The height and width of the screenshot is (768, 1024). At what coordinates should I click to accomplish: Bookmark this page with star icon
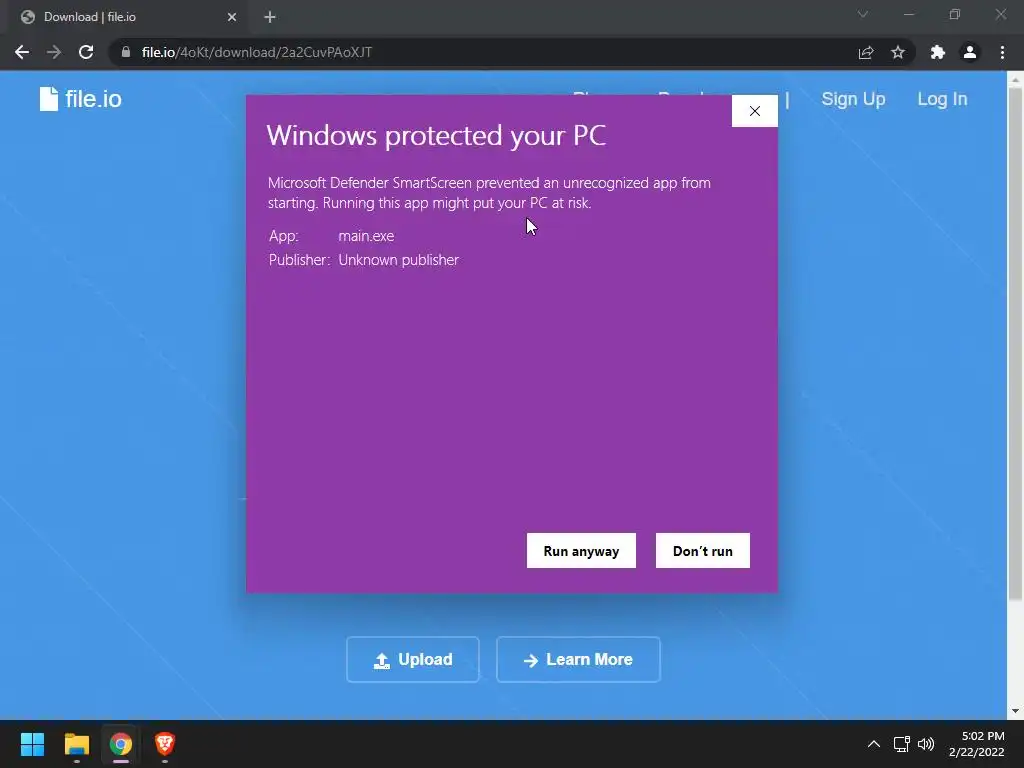(898, 52)
